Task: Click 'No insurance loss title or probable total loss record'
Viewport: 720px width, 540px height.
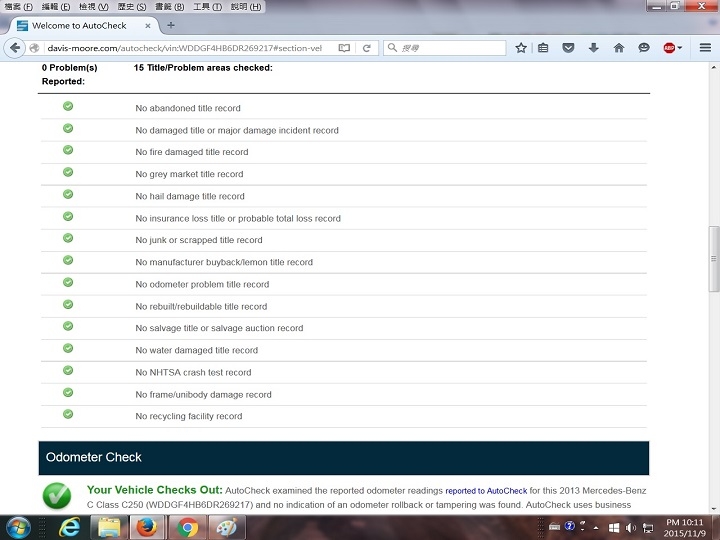Action: click(x=238, y=219)
